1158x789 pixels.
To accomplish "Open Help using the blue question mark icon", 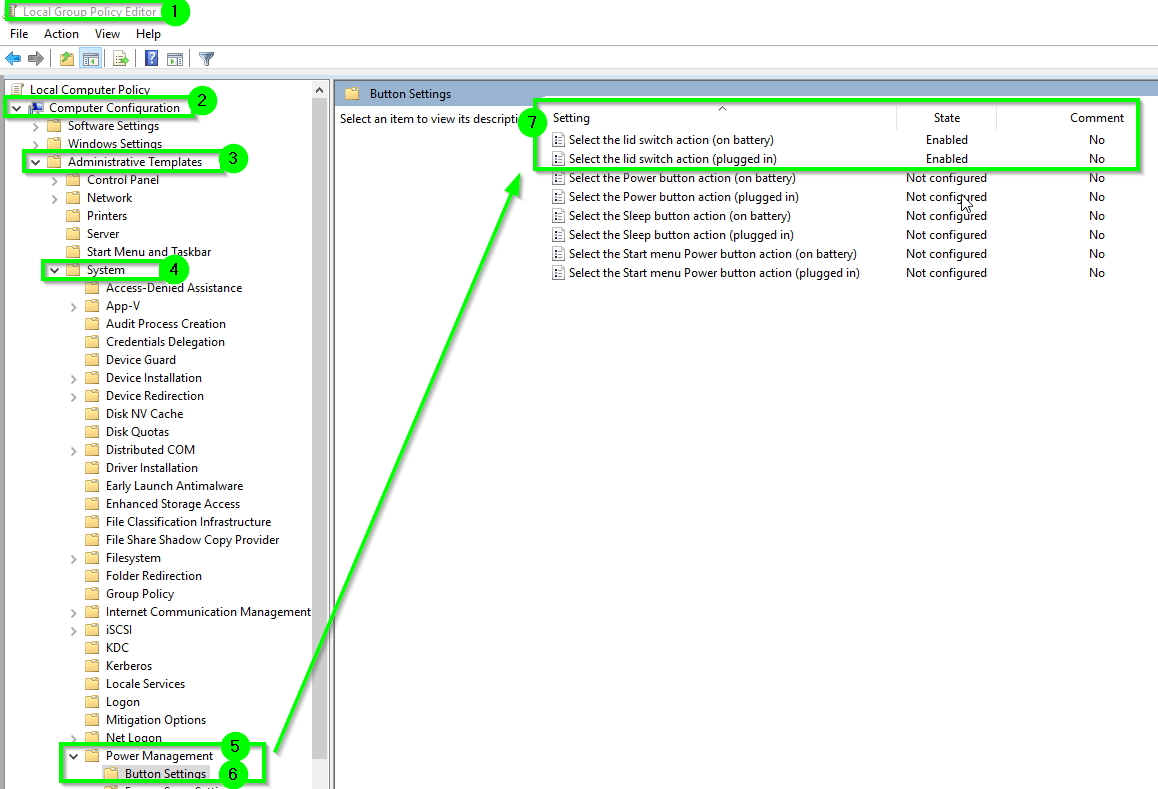I will [150, 57].
